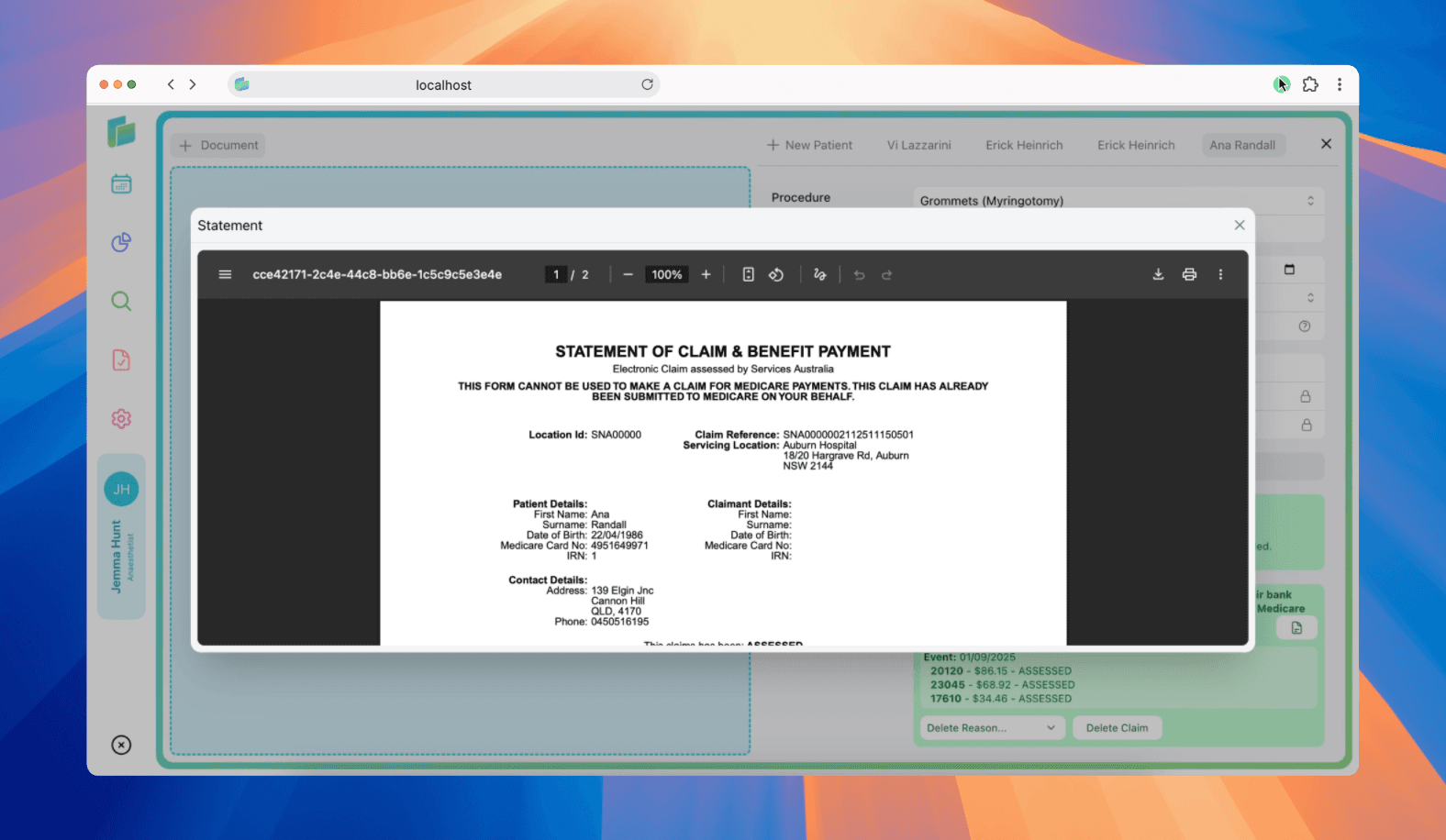The height and width of the screenshot is (840, 1446).
Task: Open the search icon in sidebar
Action: pyautogui.click(x=121, y=301)
